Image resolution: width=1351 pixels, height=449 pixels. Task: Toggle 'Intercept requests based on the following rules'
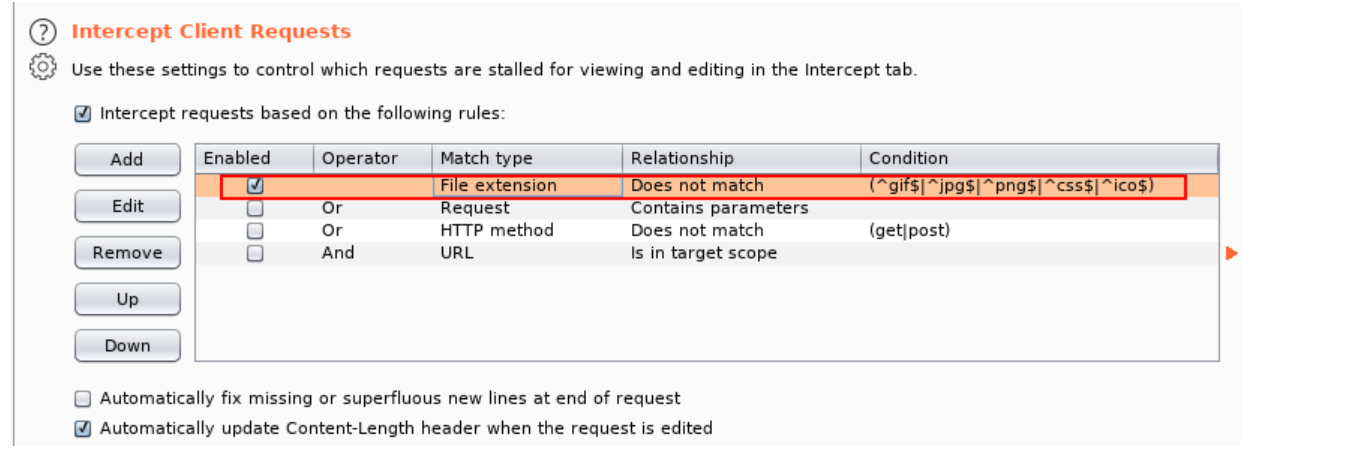(83, 114)
